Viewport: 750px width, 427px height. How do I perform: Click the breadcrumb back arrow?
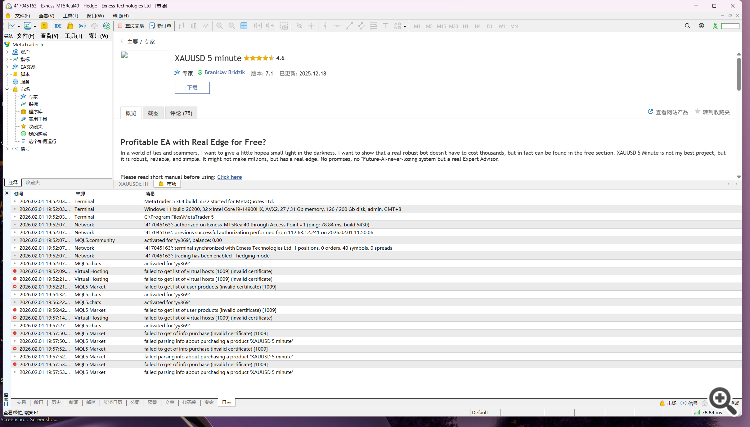(x=122, y=42)
